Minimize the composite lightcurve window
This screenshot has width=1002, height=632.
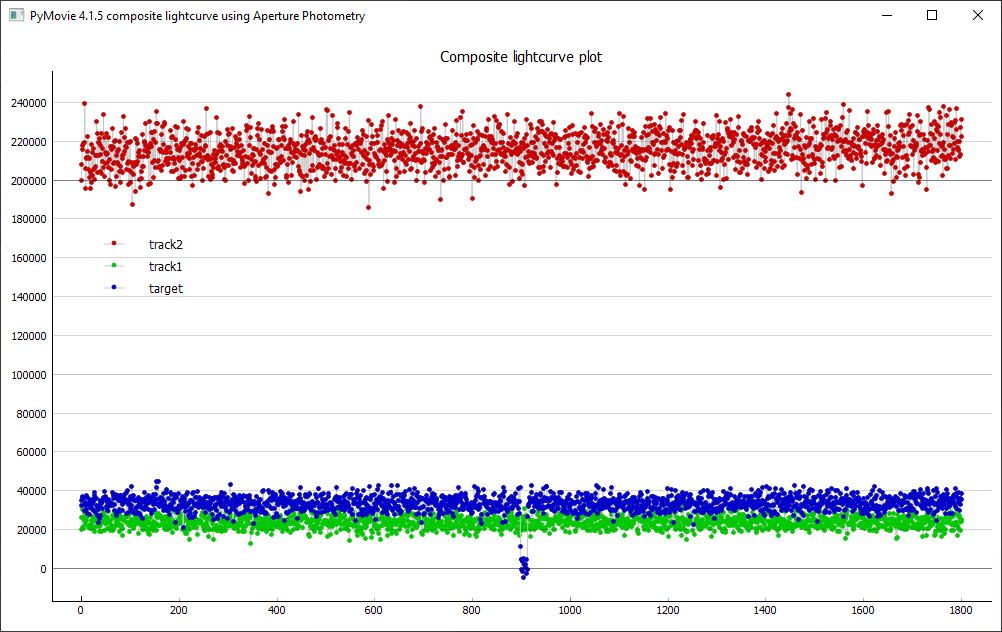886,16
